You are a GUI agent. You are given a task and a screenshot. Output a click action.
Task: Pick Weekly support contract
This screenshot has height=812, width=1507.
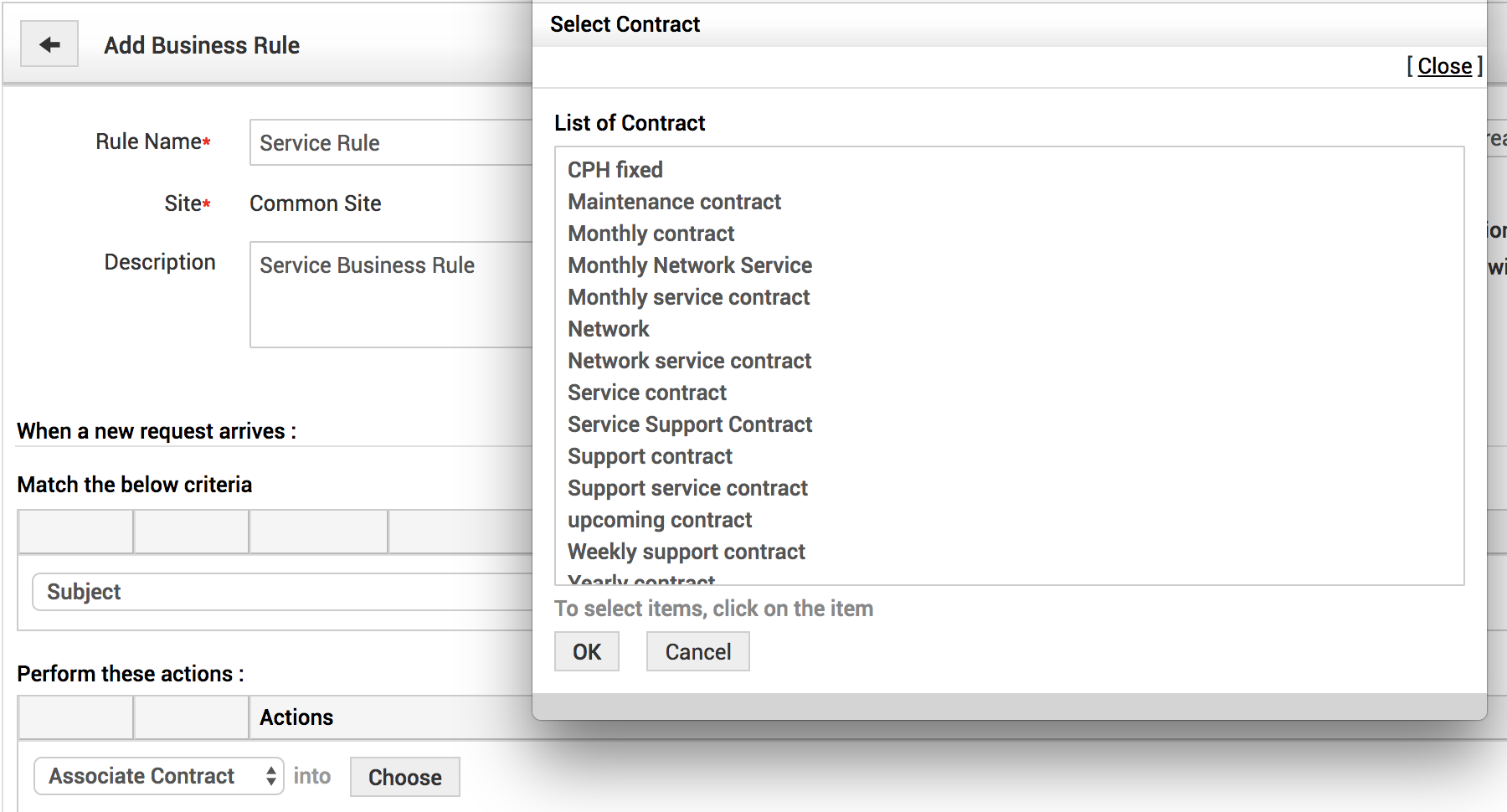point(687,552)
